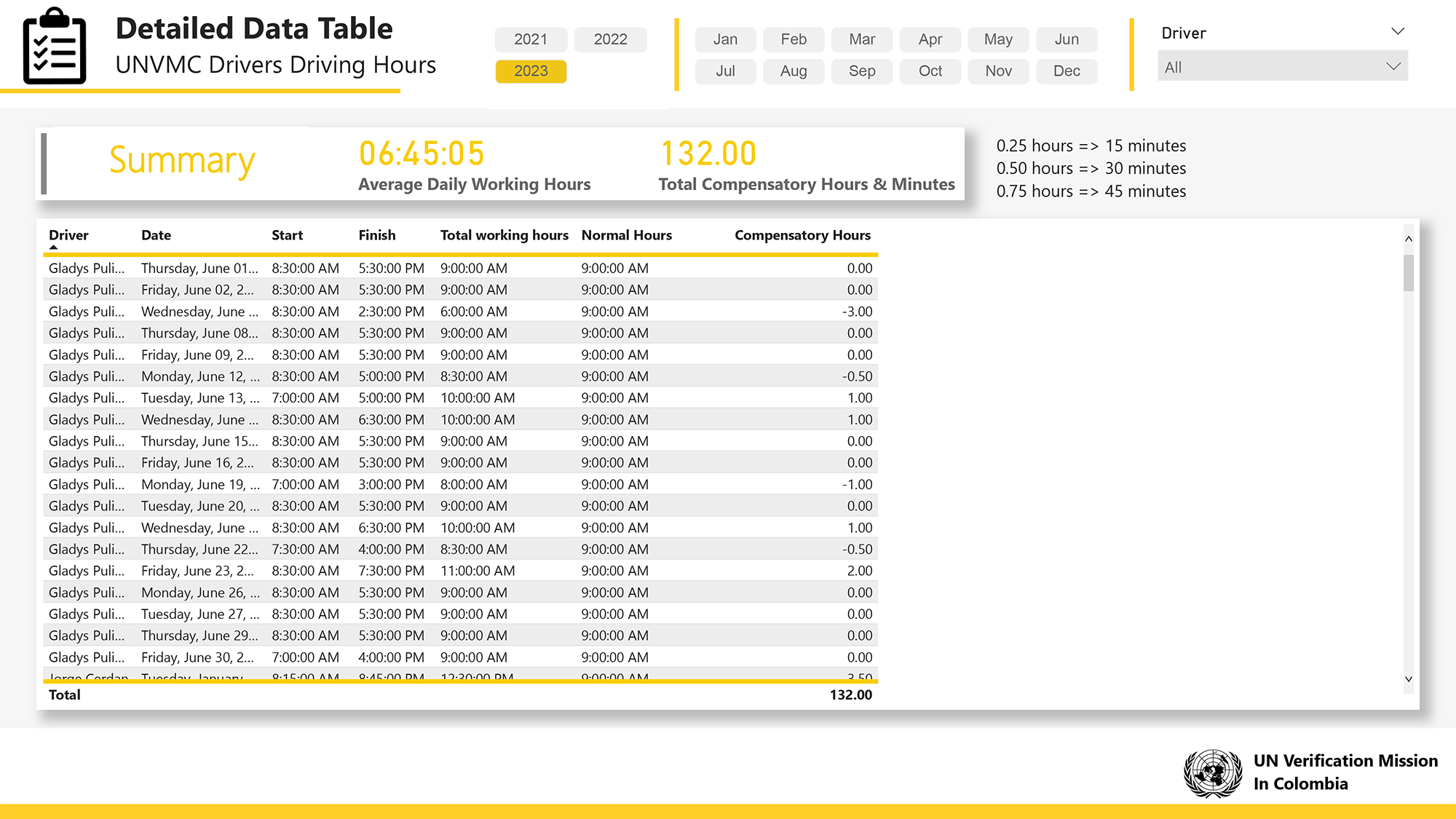
Task: Click the Total row 132.00 value
Action: 850,695
